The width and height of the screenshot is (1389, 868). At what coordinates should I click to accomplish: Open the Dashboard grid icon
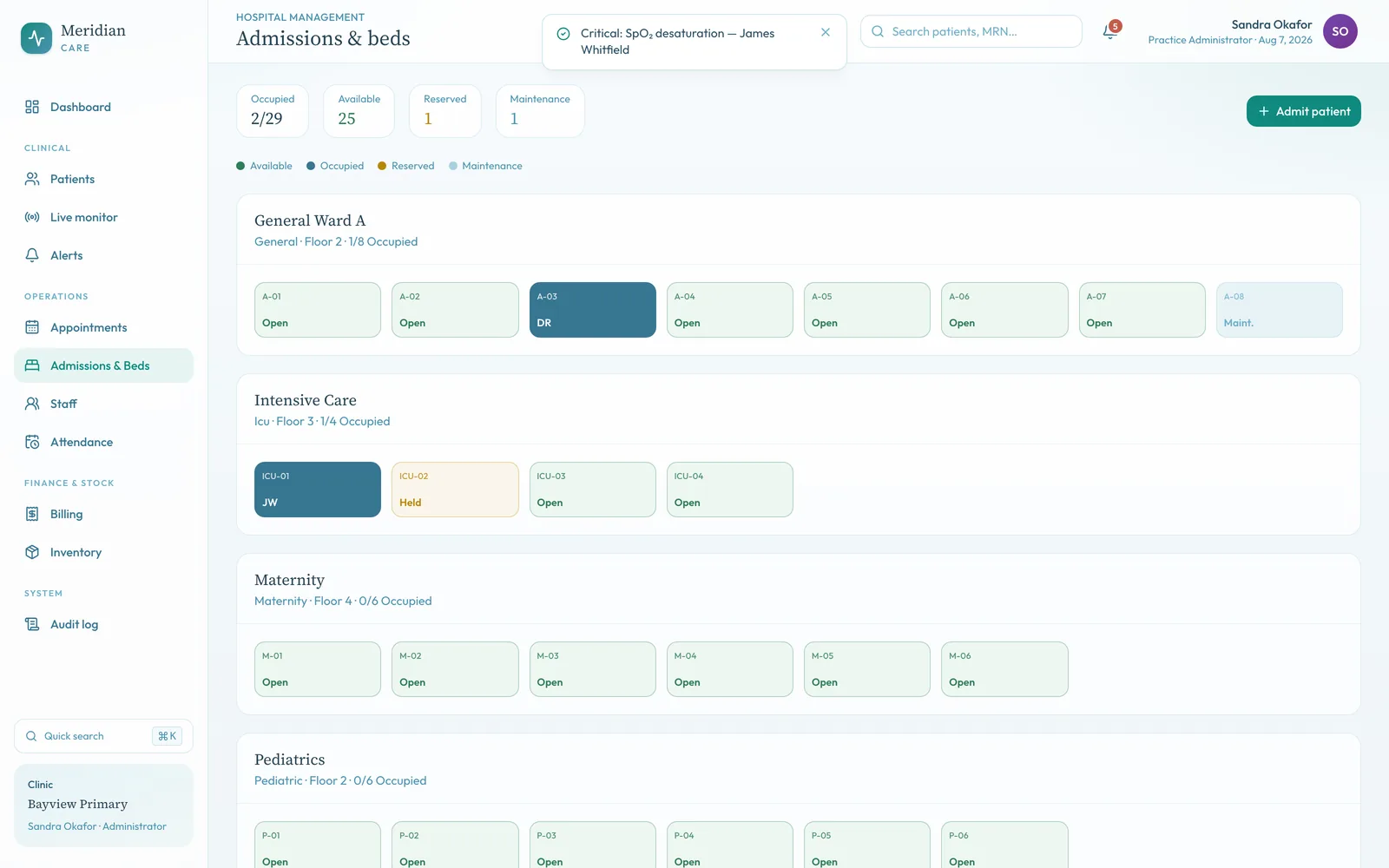(x=32, y=107)
